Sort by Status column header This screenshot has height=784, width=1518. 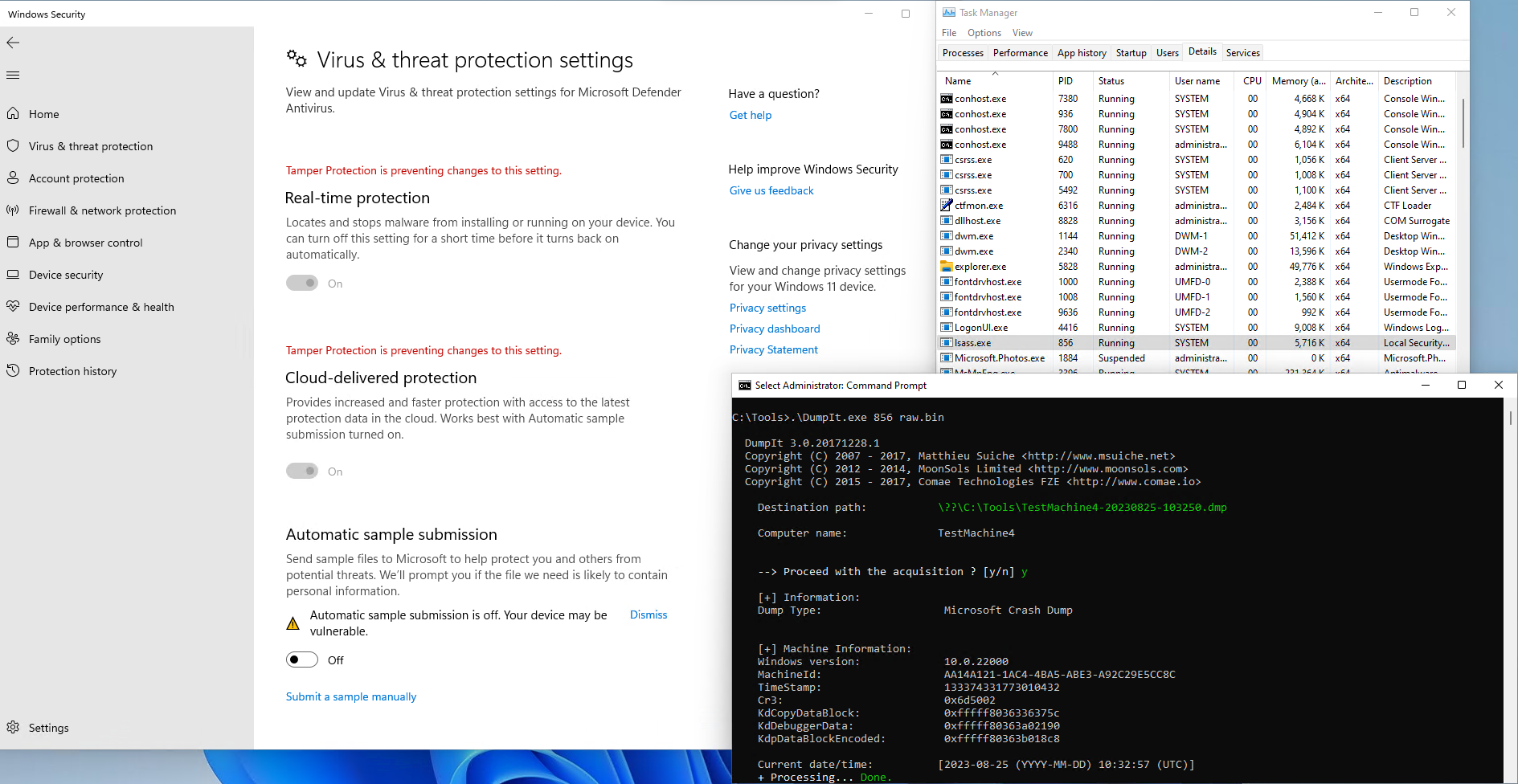pyautogui.click(x=1131, y=81)
